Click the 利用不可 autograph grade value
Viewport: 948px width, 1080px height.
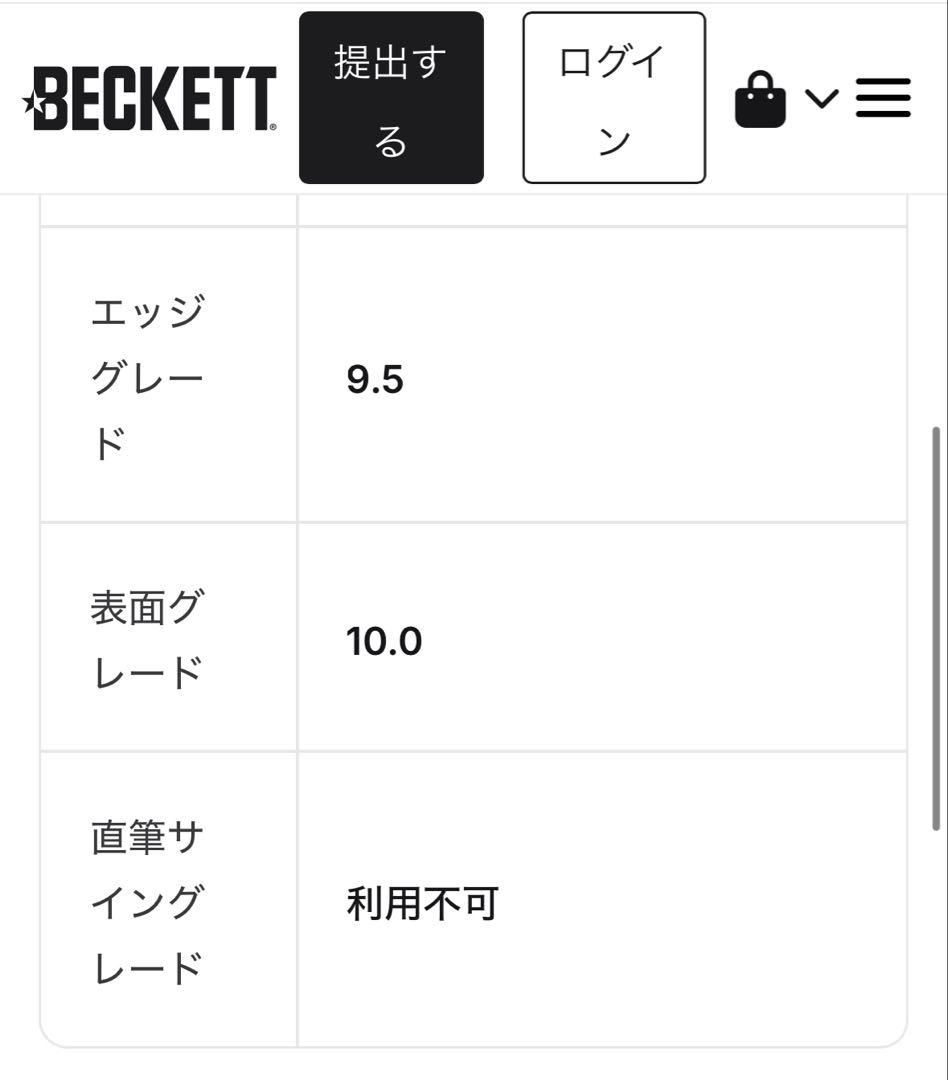pyautogui.click(x=421, y=904)
